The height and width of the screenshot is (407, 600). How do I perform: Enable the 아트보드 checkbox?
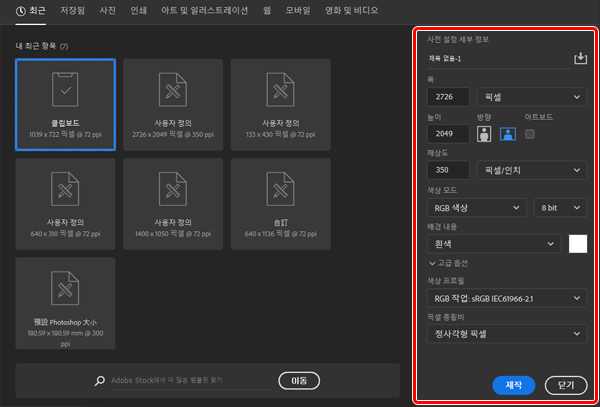click(x=531, y=134)
